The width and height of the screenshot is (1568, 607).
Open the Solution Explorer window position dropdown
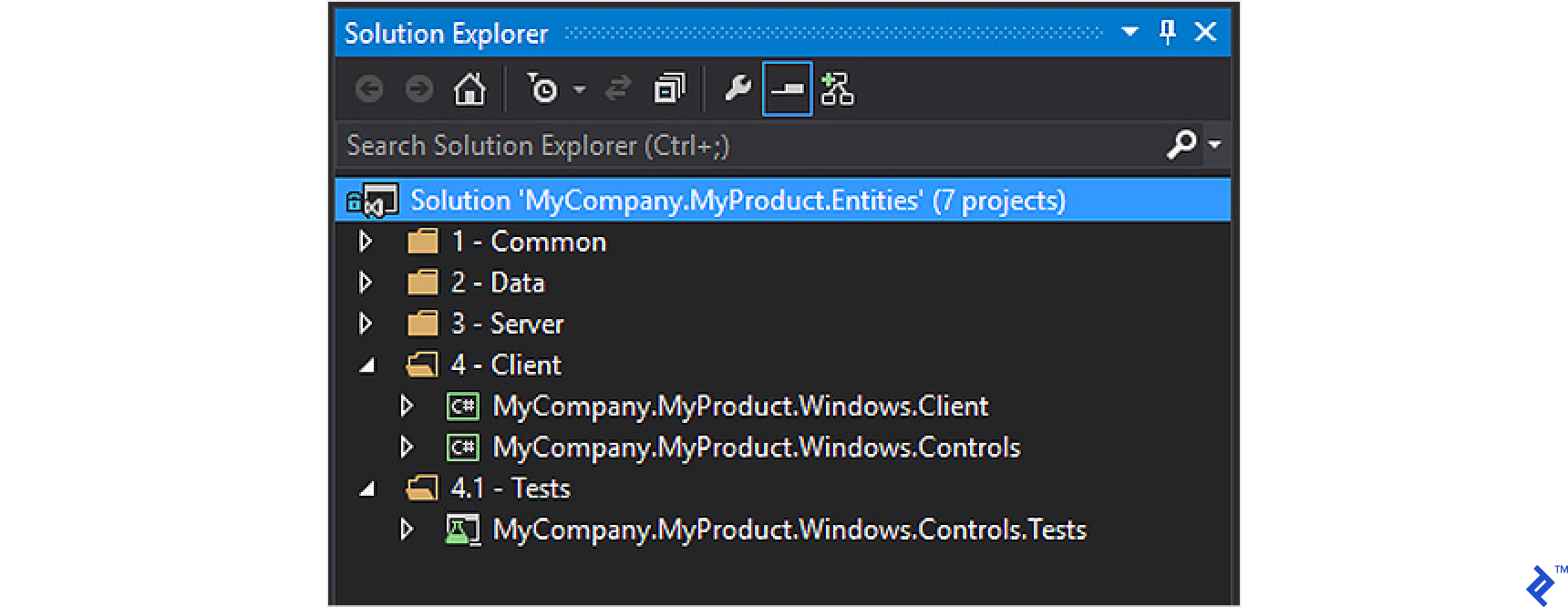(x=1130, y=32)
